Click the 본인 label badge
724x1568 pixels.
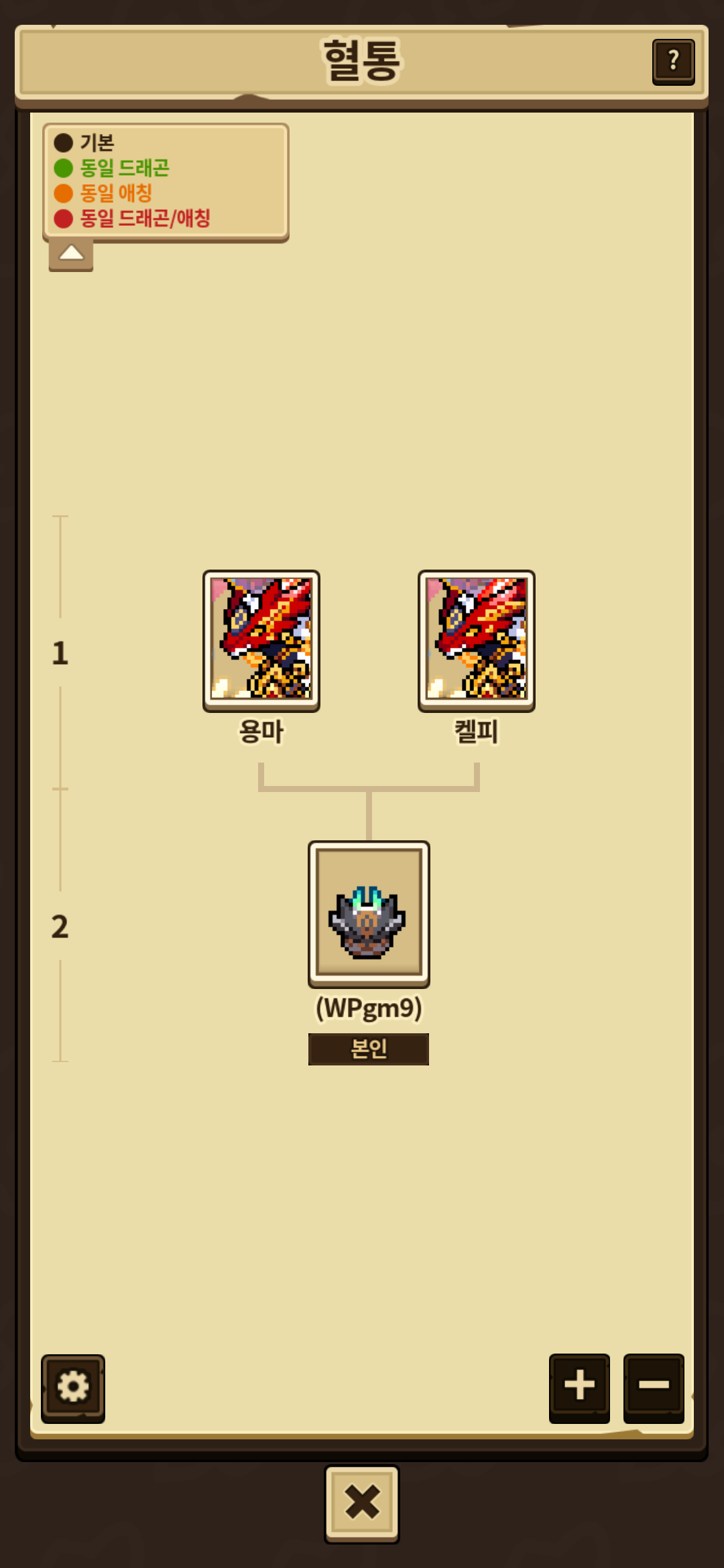[x=369, y=1049]
